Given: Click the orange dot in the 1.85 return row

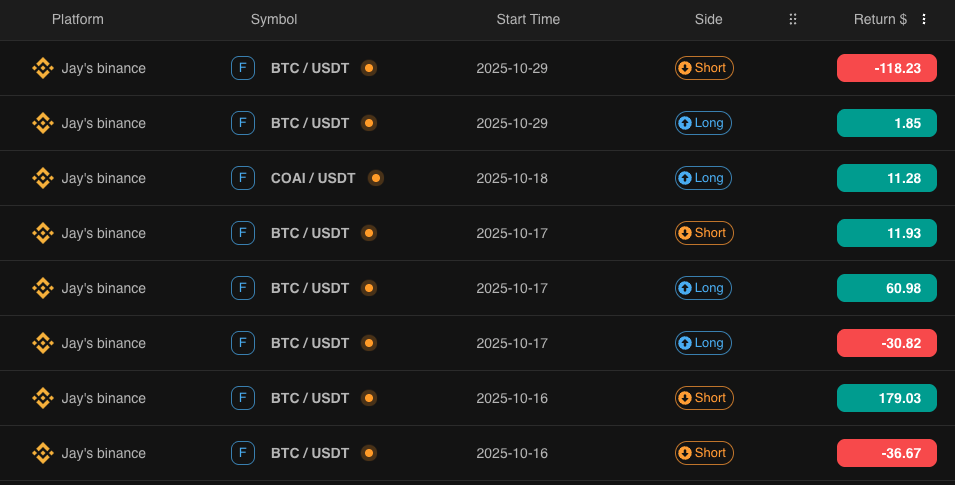Looking at the screenshot, I should (368, 123).
